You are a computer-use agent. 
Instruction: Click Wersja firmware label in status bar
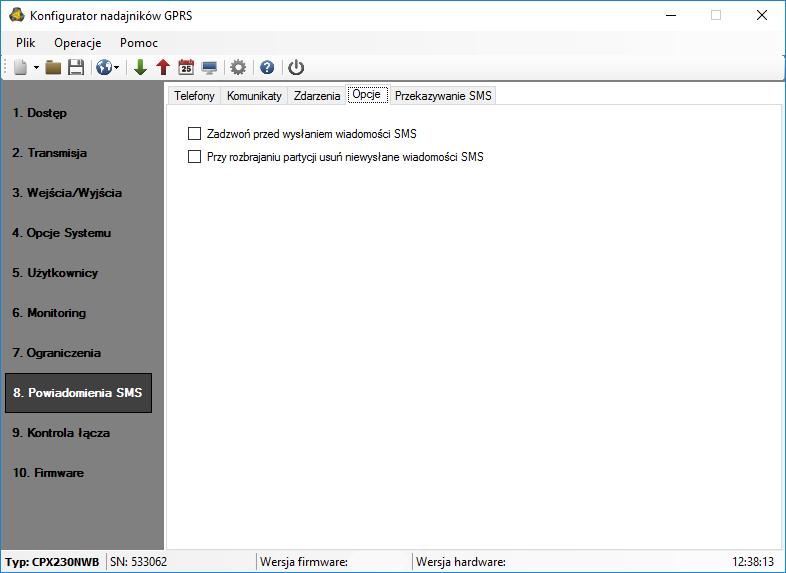(304, 561)
